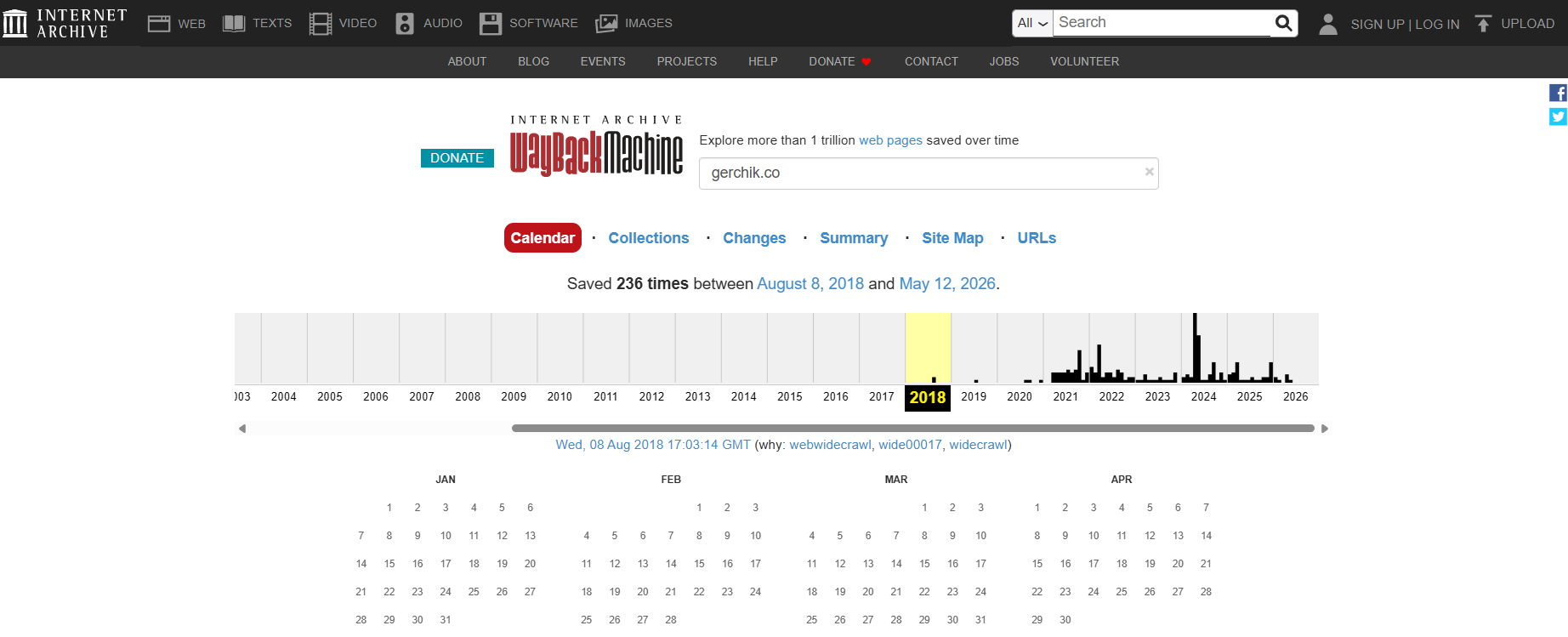The image size is (1568, 637).
Task: Open the Audio speaker icon
Action: 405,23
